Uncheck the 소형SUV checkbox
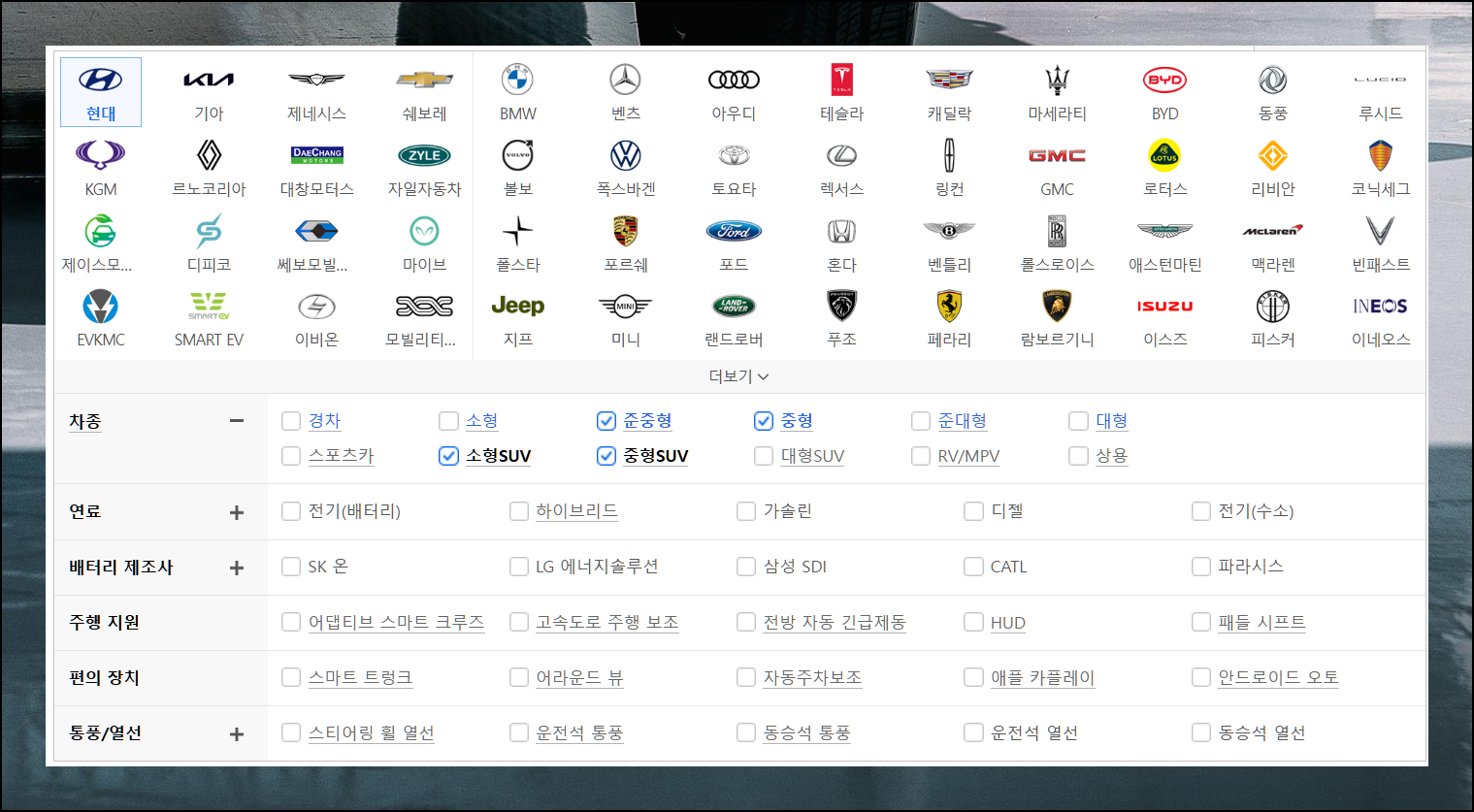1474x812 pixels. point(448,456)
